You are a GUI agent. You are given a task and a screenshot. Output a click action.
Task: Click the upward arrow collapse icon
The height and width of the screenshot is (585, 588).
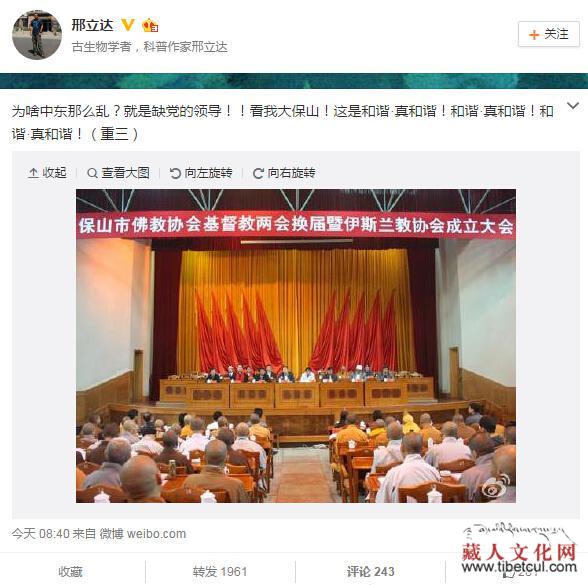click(33, 173)
